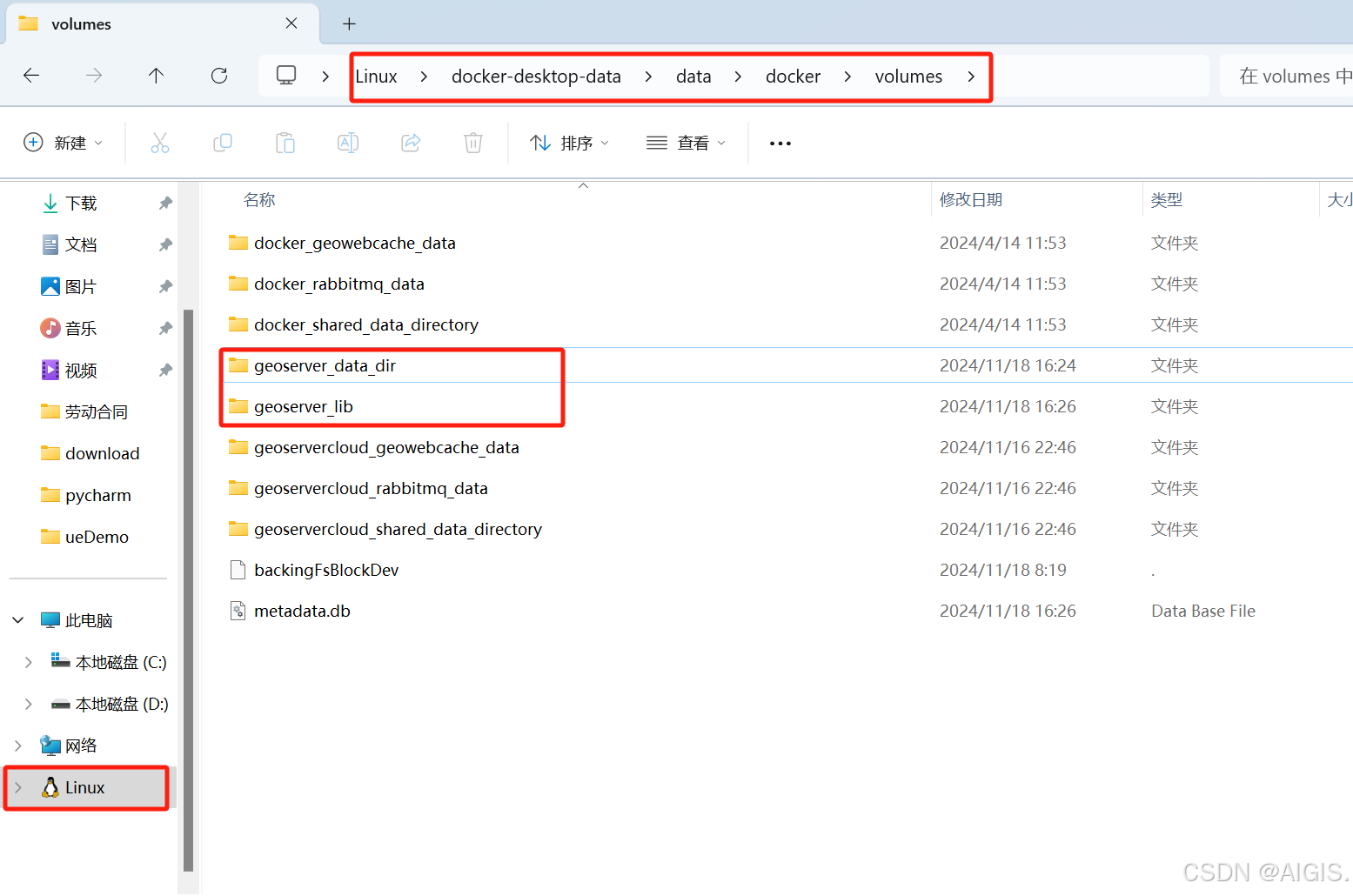
Task: Open a new tab with plus button
Action: coord(349,23)
